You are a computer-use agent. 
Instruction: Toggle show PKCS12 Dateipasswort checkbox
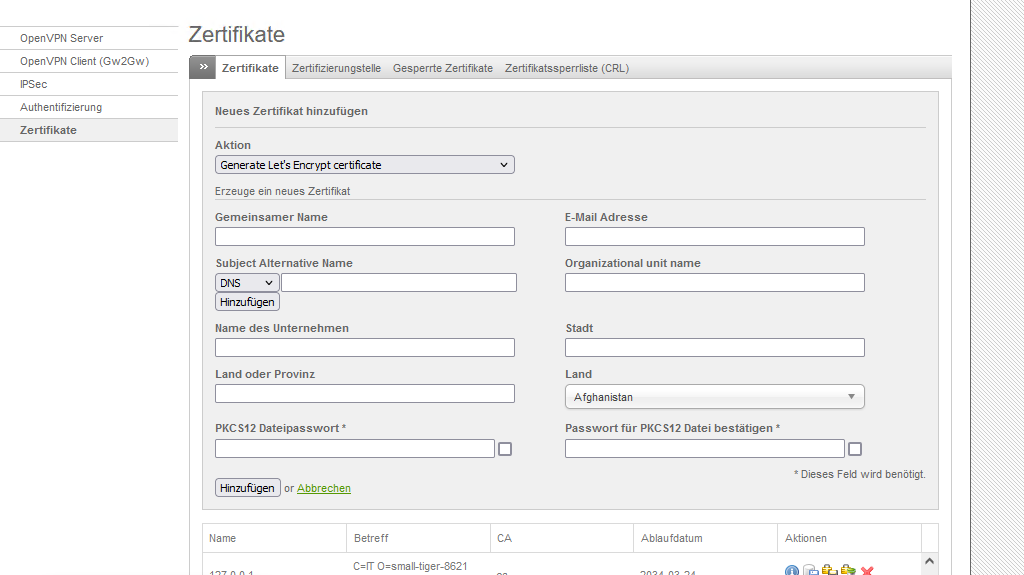505,449
